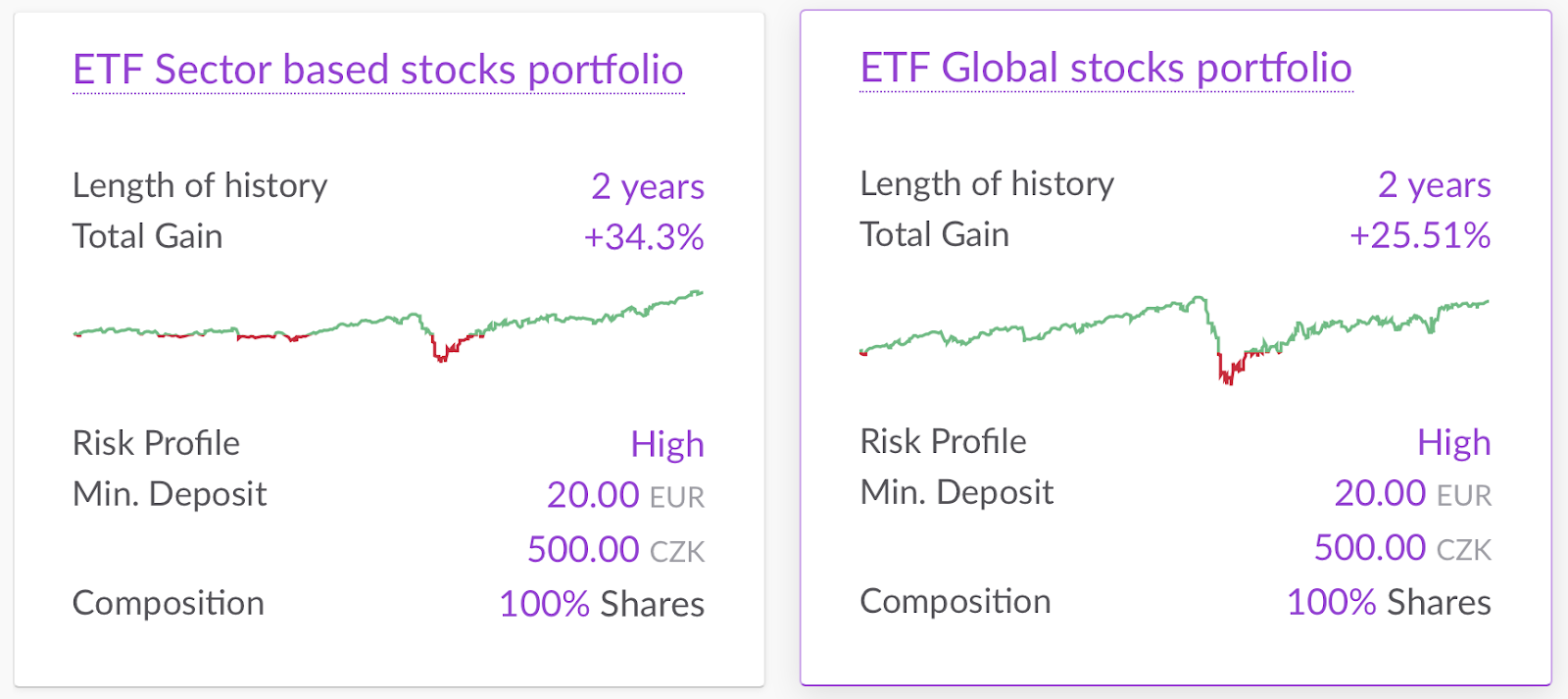
Task: Select 20.00 EUR deposit in sector card
Action: pyautogui.click(x=626, y=495)
